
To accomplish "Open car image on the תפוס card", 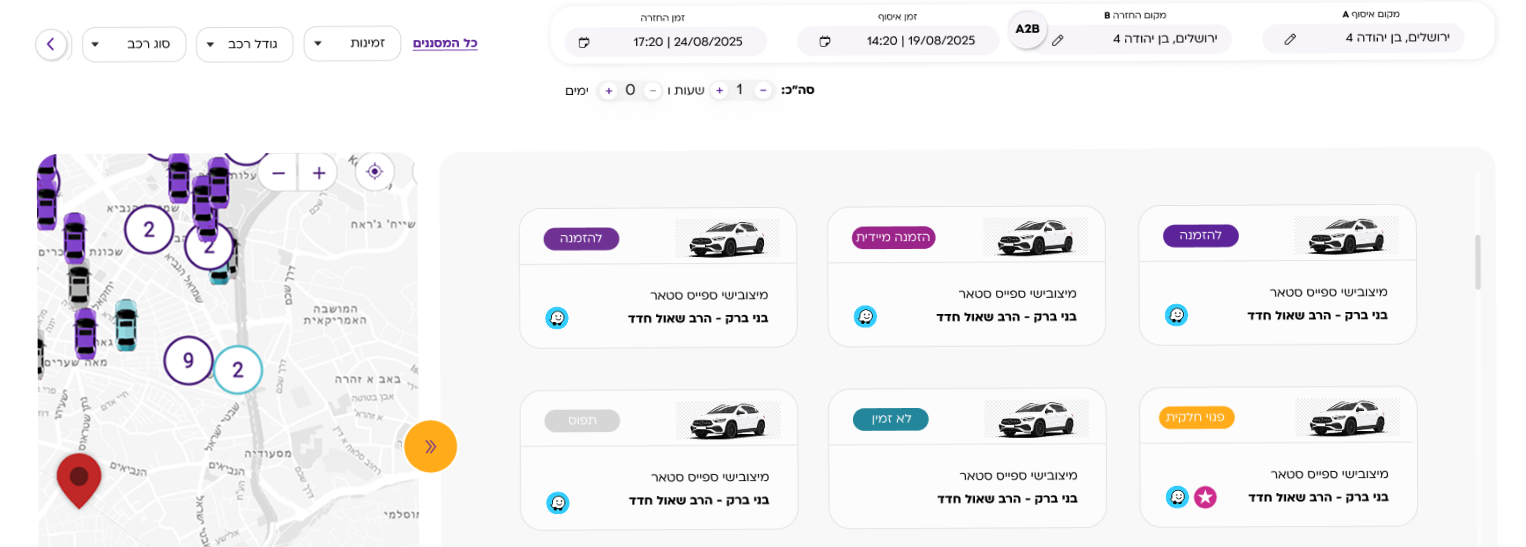I will (x=728, y=421).
